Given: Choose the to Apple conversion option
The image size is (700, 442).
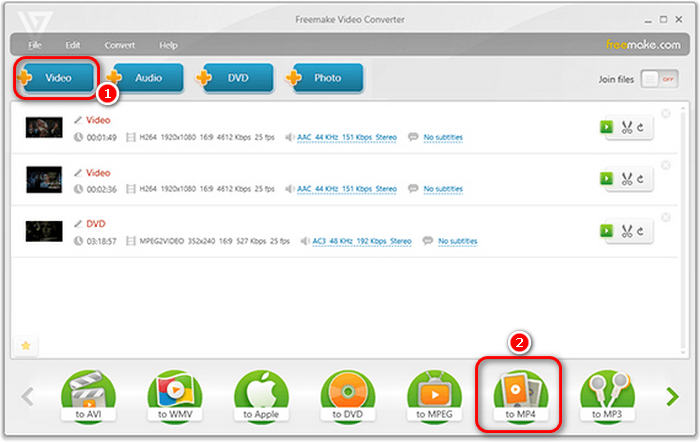Looking at the screenshot, I should click(x=261, y=396).
